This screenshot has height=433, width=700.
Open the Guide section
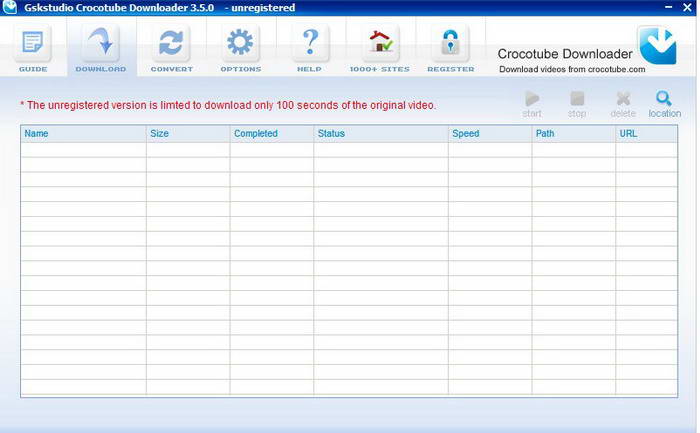point(33,48)
